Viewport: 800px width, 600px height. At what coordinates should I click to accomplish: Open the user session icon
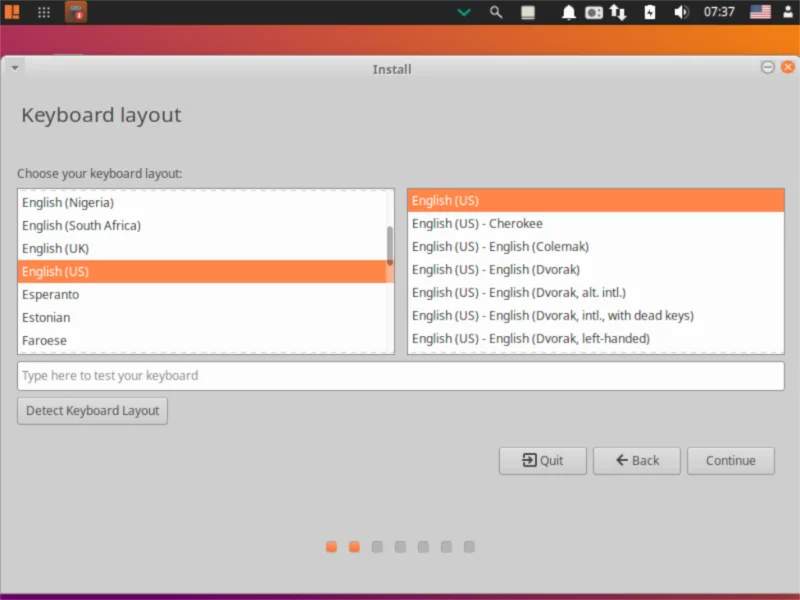[x=788, y=12]
